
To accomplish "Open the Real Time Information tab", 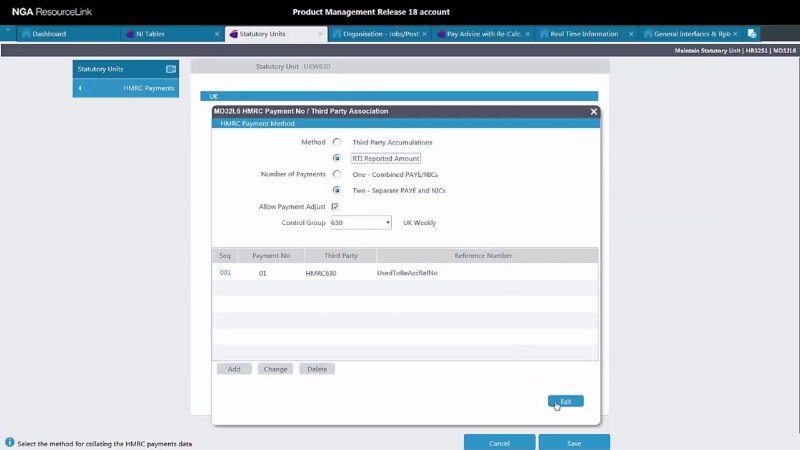I will tap(582, 33).
